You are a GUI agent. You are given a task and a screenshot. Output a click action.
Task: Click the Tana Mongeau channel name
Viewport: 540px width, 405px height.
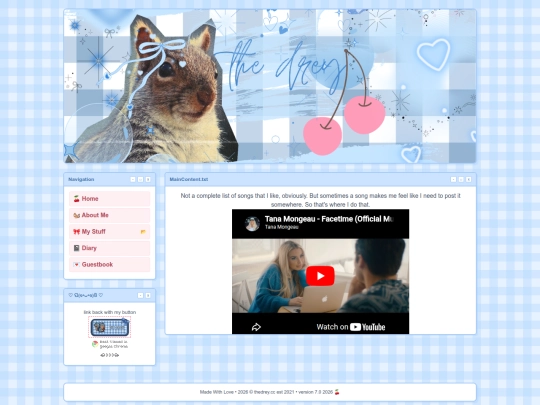tap(282, 227)
